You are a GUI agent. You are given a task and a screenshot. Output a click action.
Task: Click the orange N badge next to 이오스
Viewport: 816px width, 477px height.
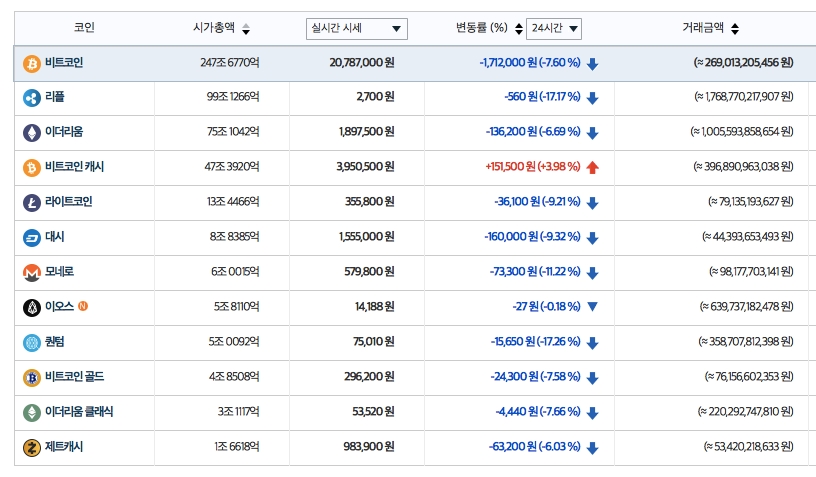click(83, 306)
